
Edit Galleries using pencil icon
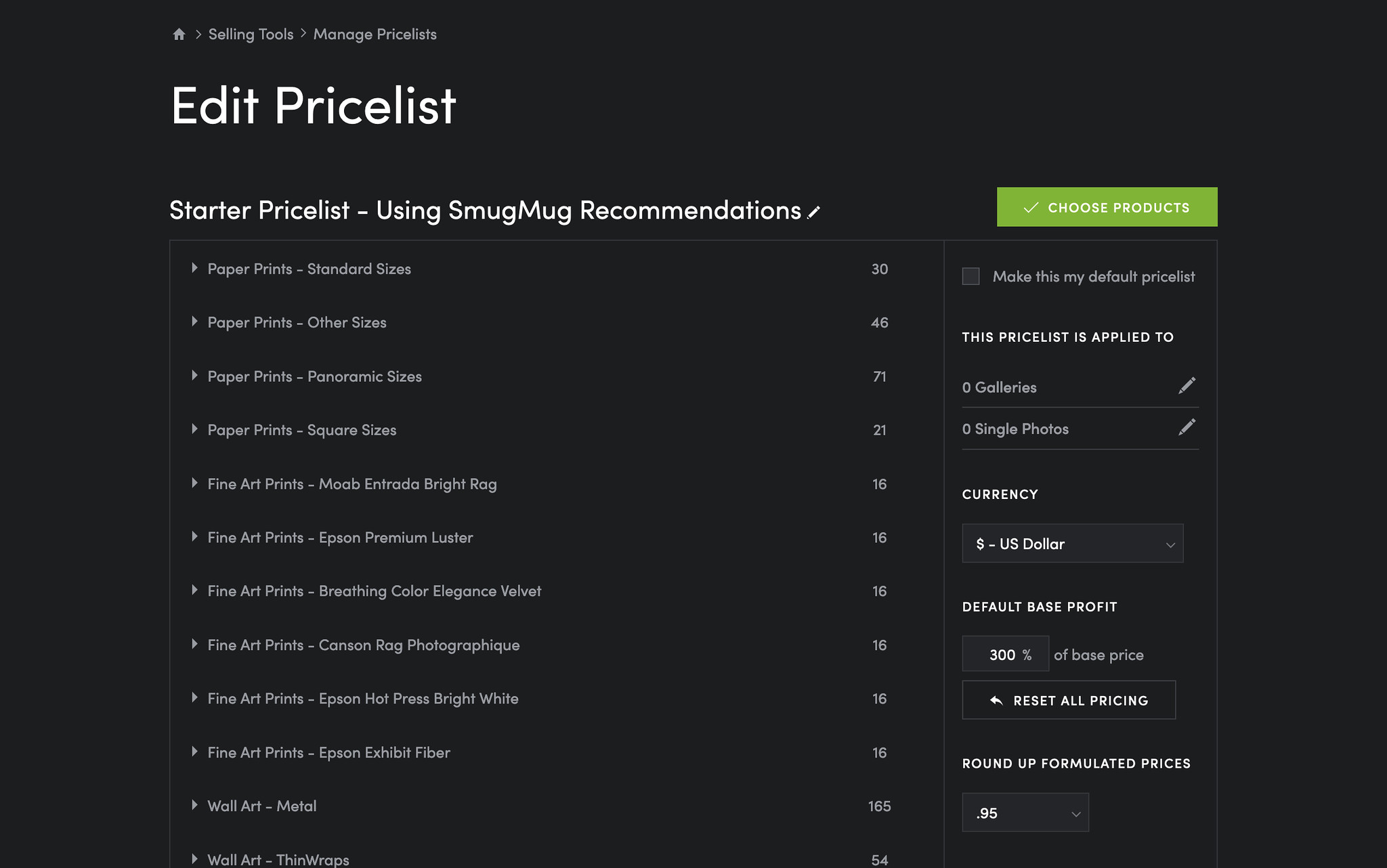[1187, 386]
